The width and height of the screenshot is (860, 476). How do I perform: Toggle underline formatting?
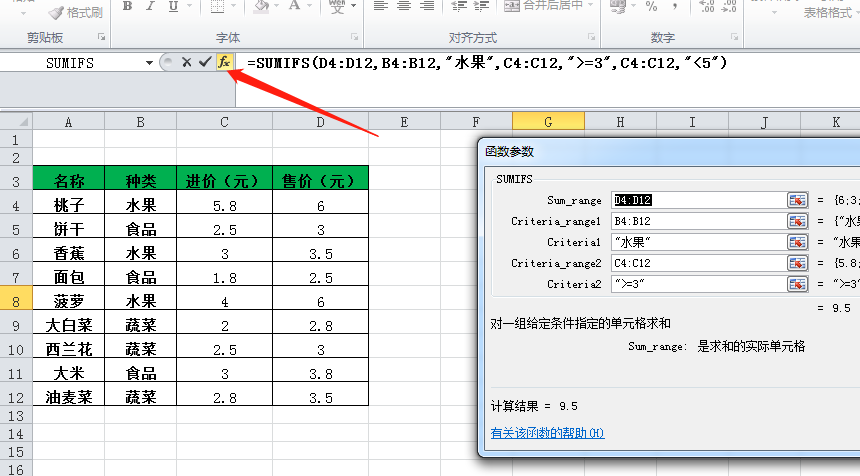(173, 7)
